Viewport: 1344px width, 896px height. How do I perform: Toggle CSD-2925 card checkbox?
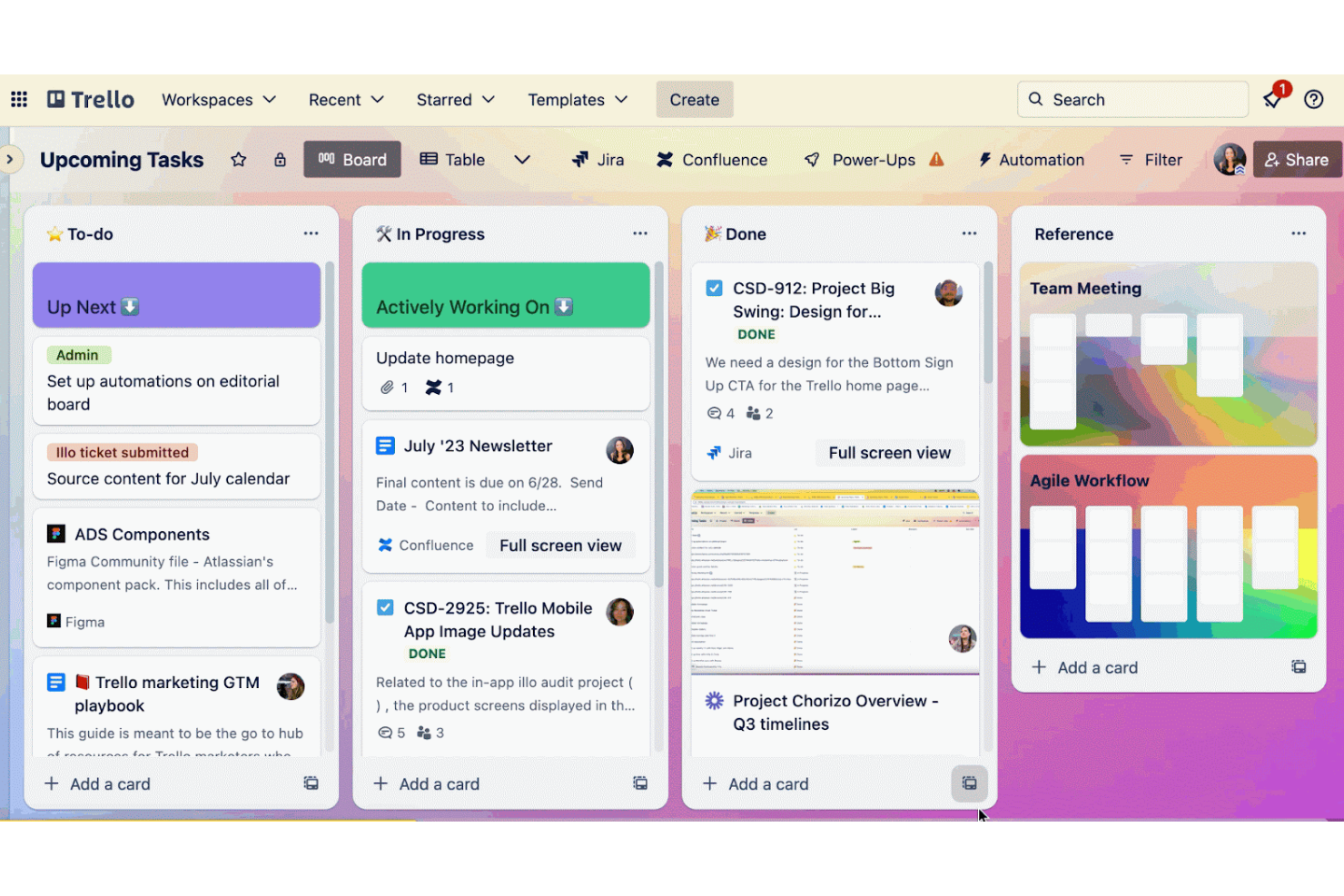click(x=385, y=608)
